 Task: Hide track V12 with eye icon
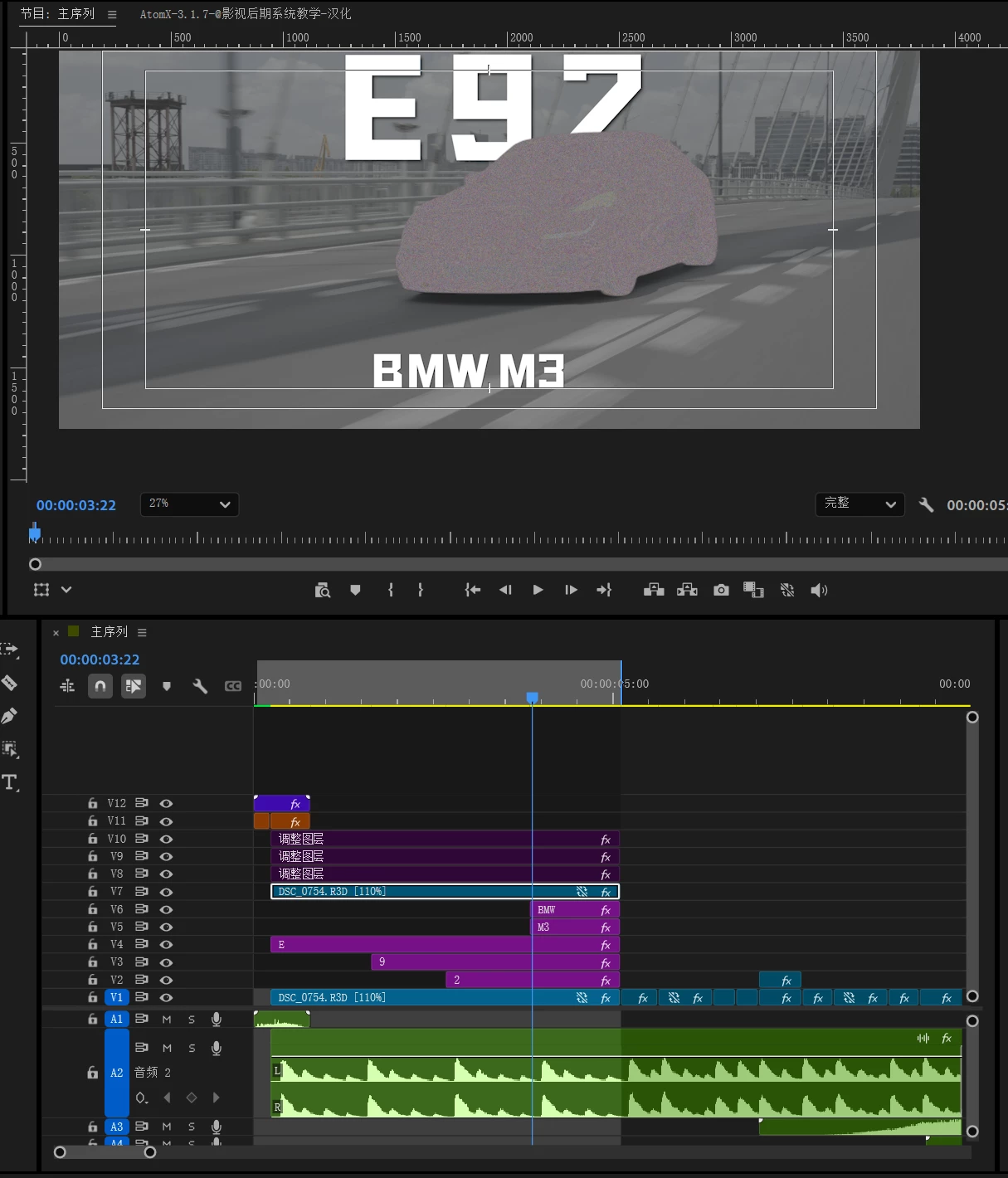(x=166, y=803)
